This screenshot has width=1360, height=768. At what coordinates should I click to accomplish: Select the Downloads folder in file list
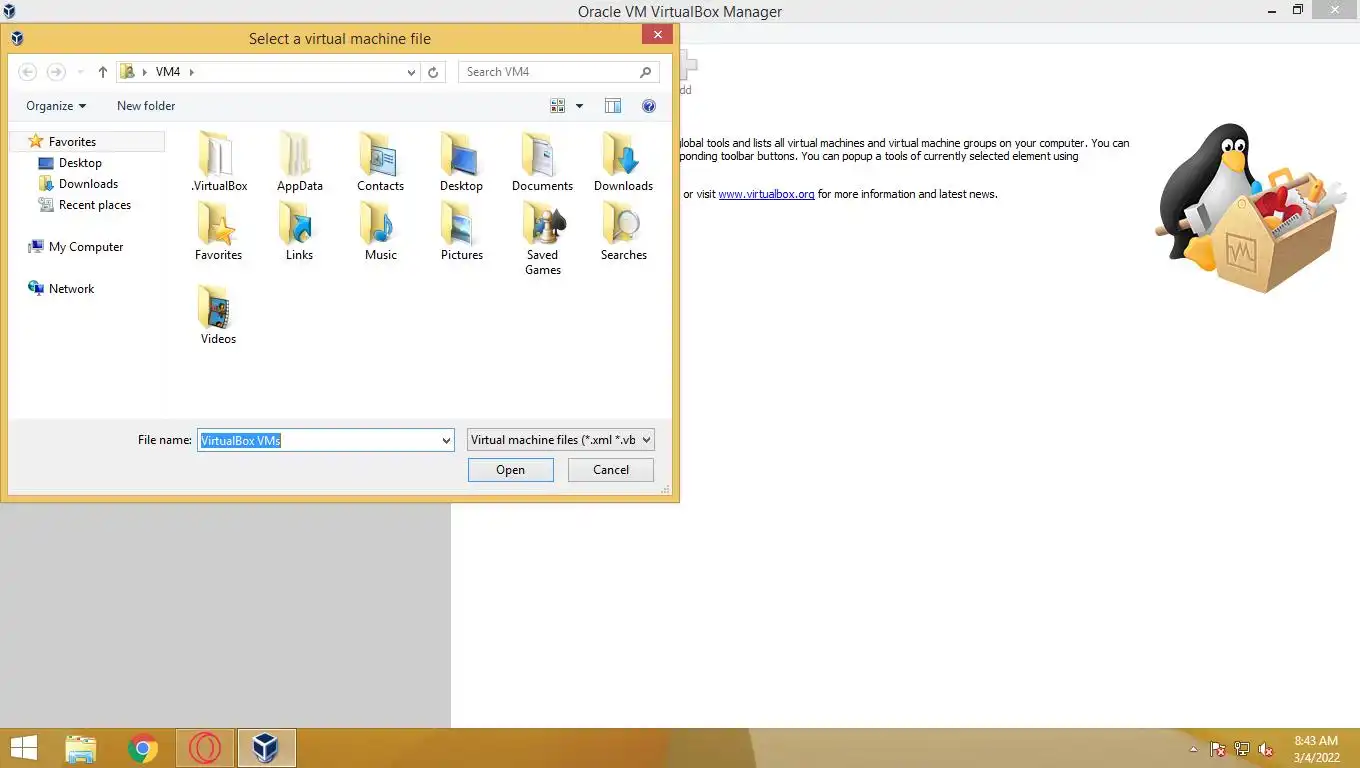(x=623, y=162)
